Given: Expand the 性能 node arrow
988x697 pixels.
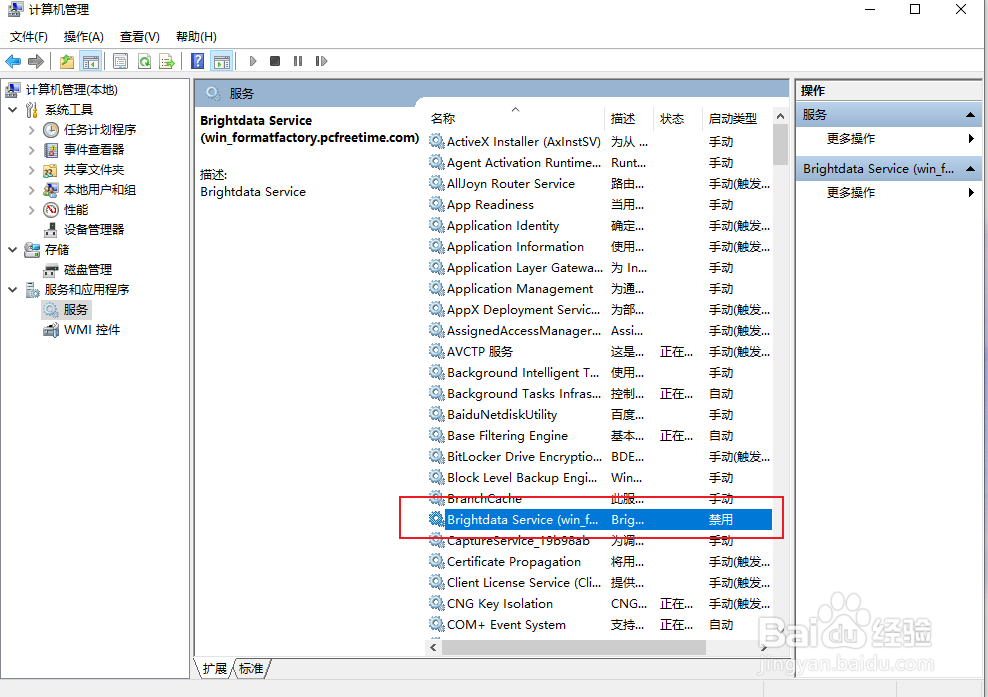Looking at the screenshot, I should pos(32,210).
